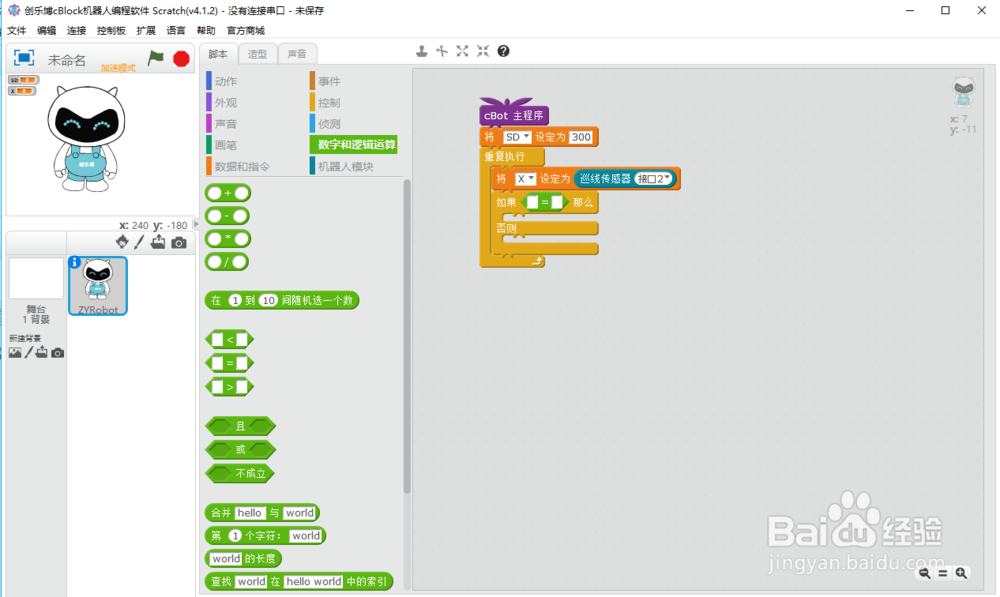Create new sprite from camera
1000x597 pixels.
pos(181,242)
